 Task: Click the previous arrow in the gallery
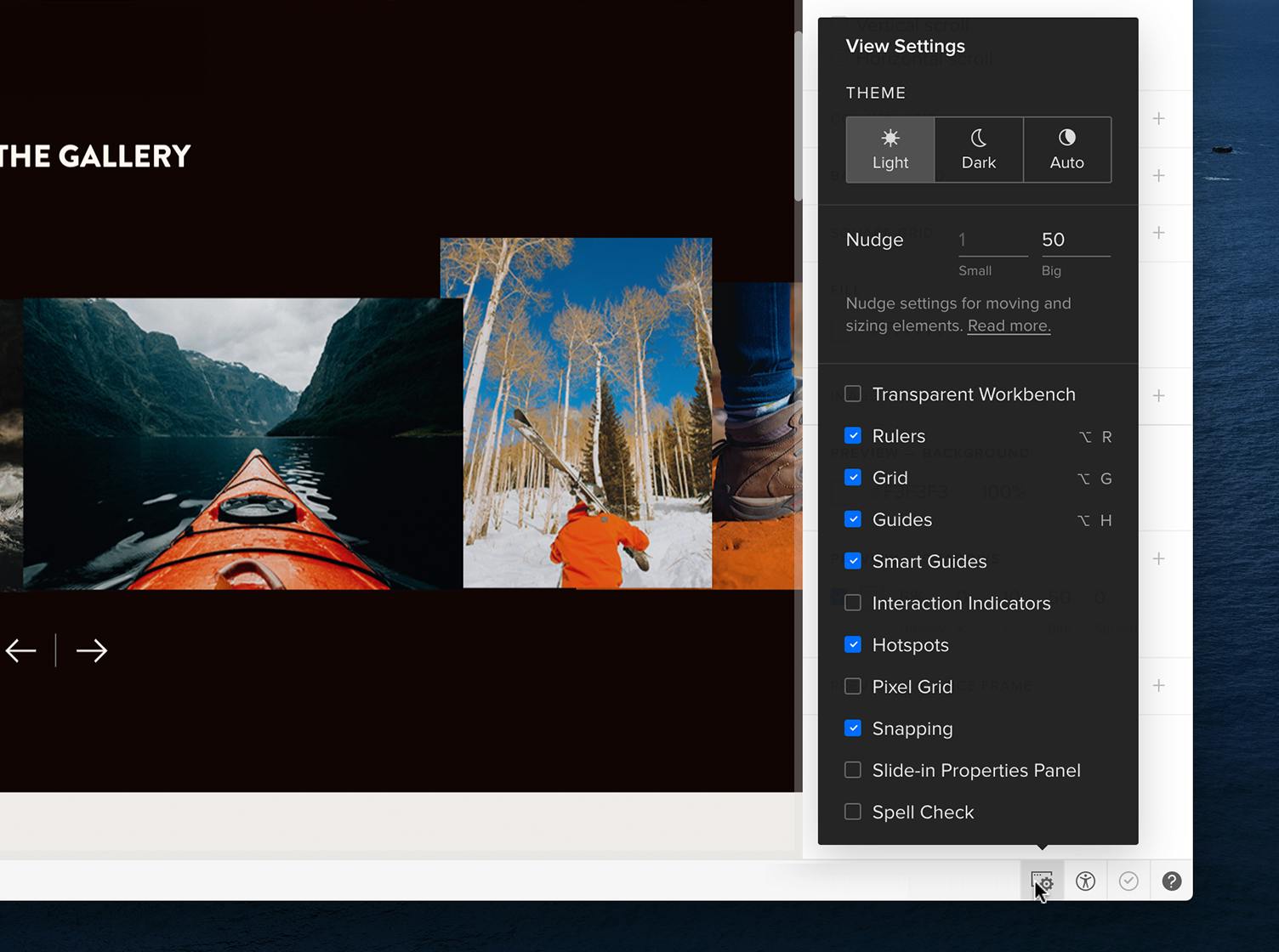pos(21,650)
